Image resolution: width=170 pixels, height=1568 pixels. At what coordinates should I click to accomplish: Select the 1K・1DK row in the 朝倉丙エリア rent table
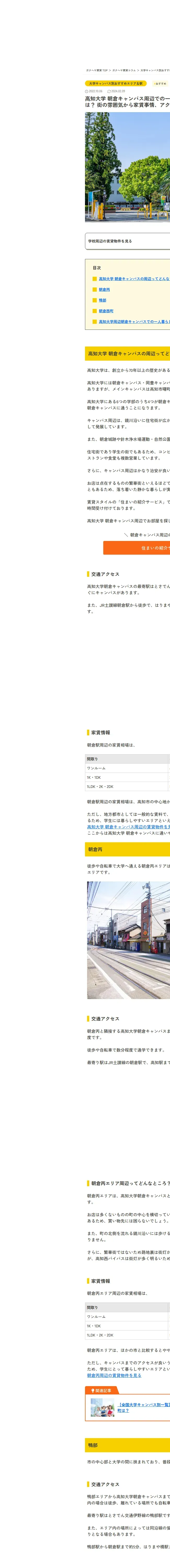(127, 1326)
